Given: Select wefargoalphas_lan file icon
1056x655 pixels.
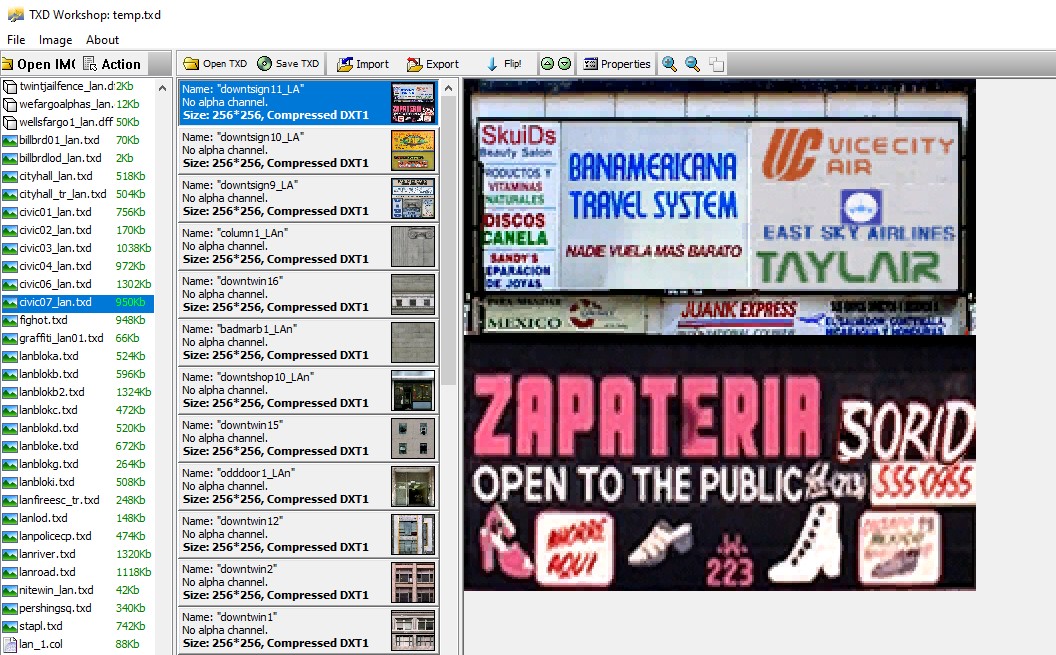Looking at the screenshot, I should (9, 104).
